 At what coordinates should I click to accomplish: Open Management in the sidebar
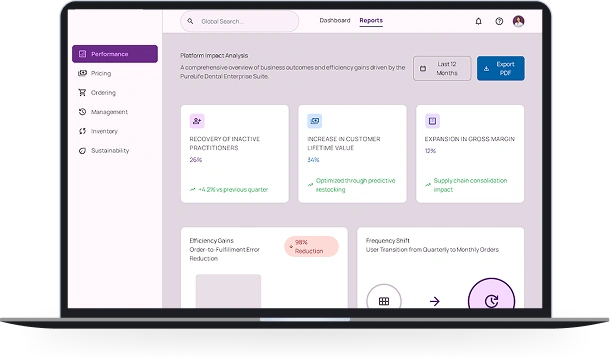115,112
